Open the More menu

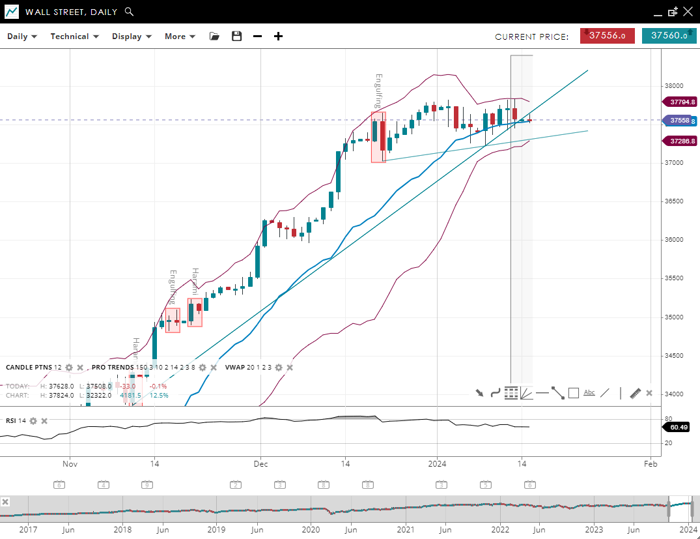click(x=179, y=36)
